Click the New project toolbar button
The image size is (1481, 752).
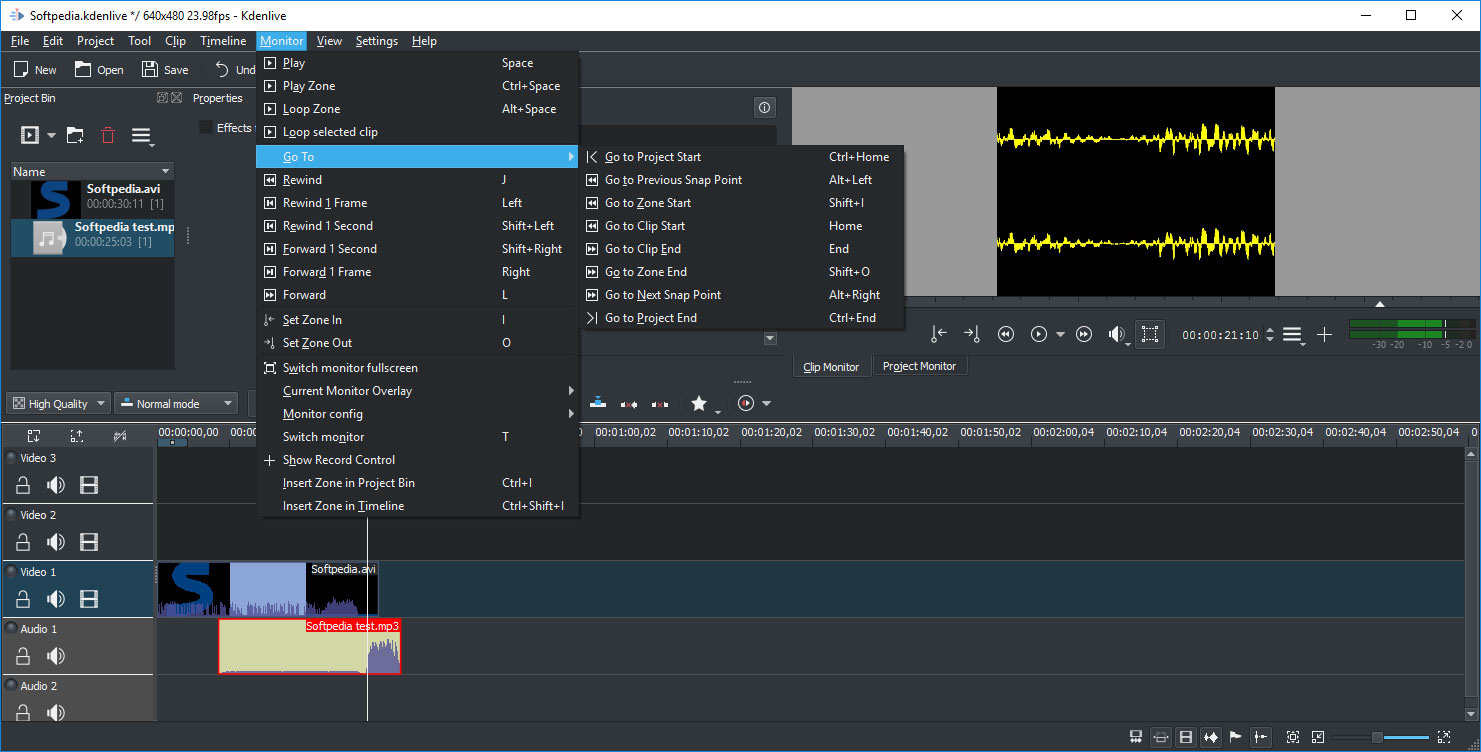(x=35, y=70)
